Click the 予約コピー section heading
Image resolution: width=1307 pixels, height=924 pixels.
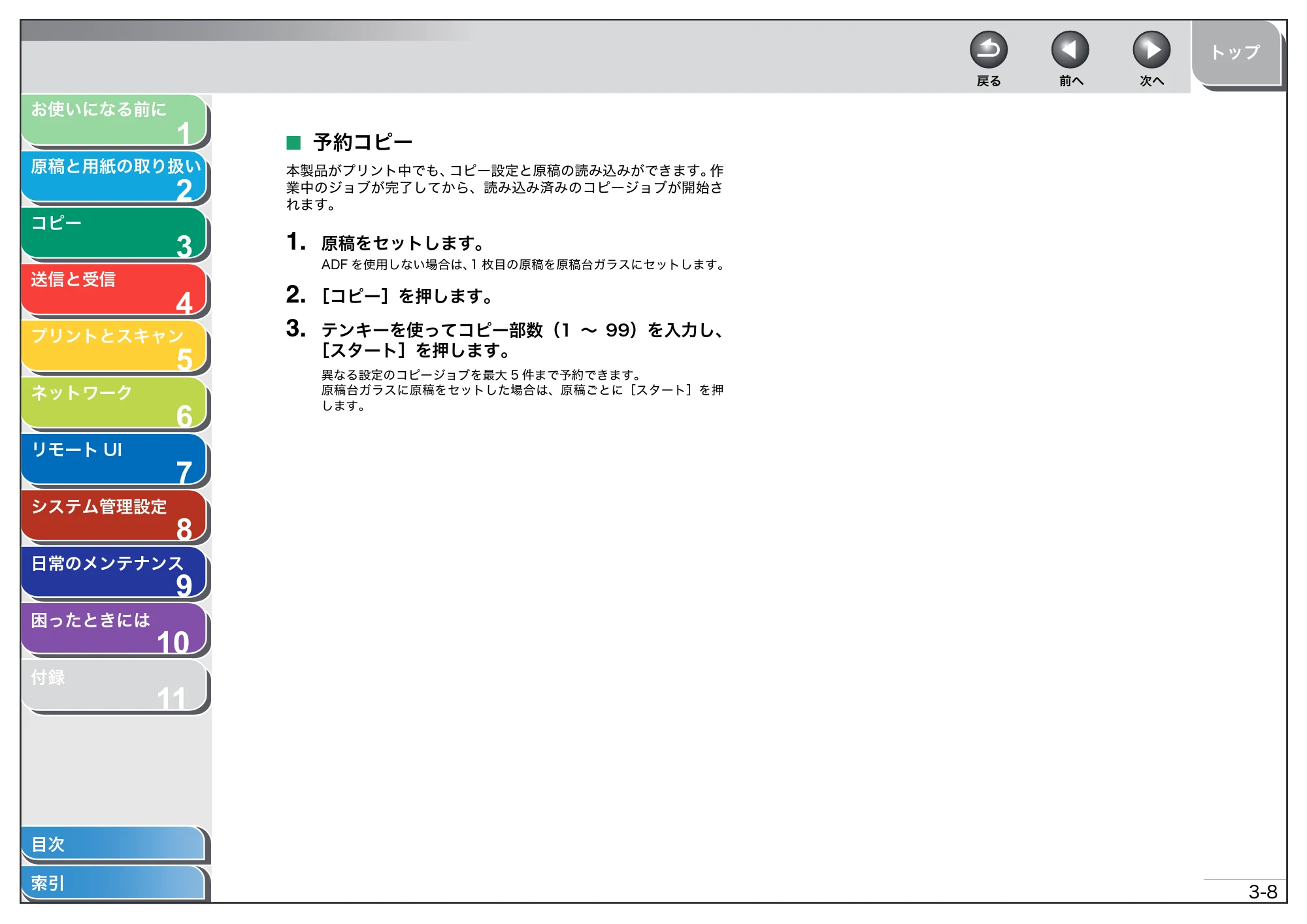(x=363, y=142)
